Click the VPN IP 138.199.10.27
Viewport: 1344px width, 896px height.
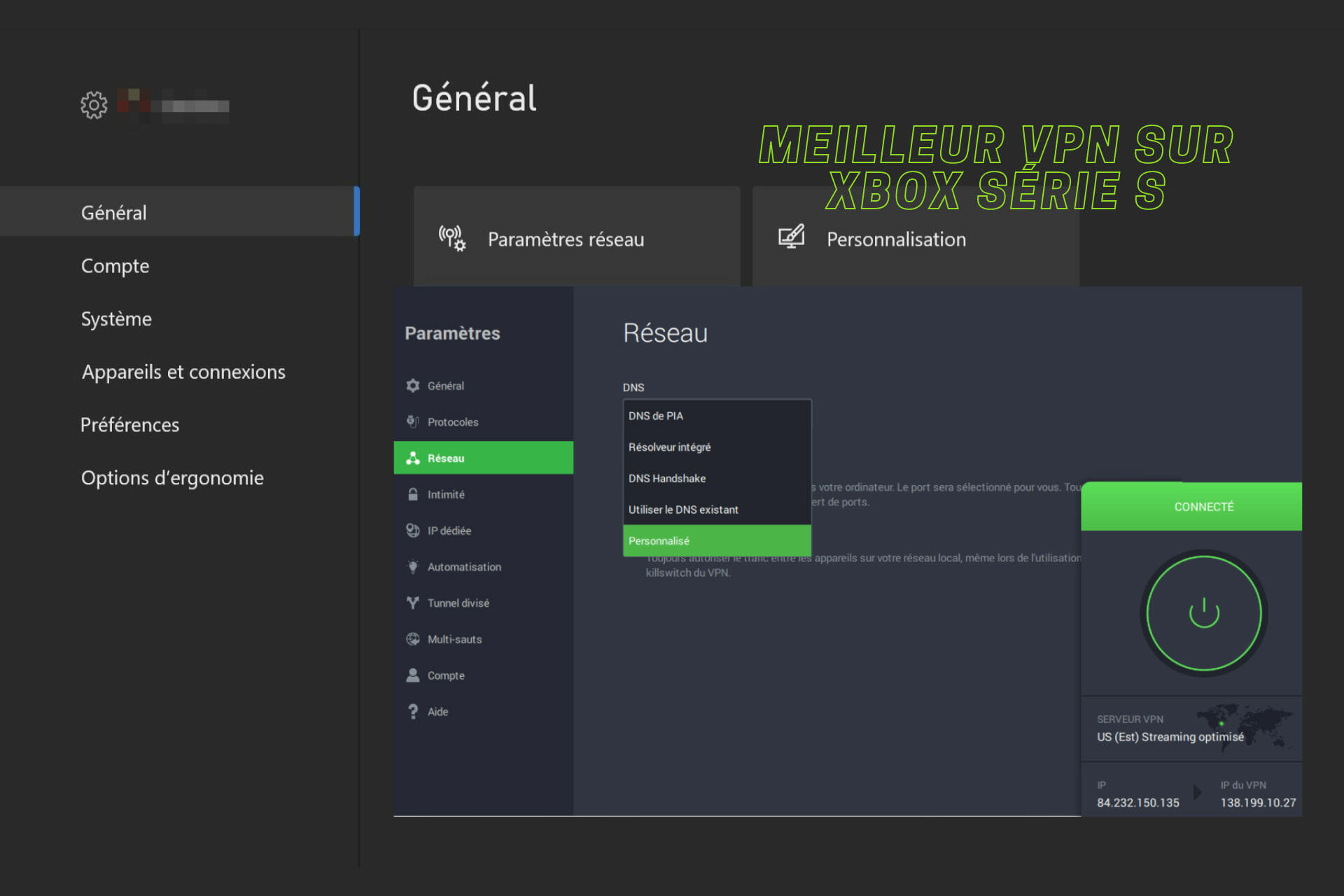click(1258, 802)
